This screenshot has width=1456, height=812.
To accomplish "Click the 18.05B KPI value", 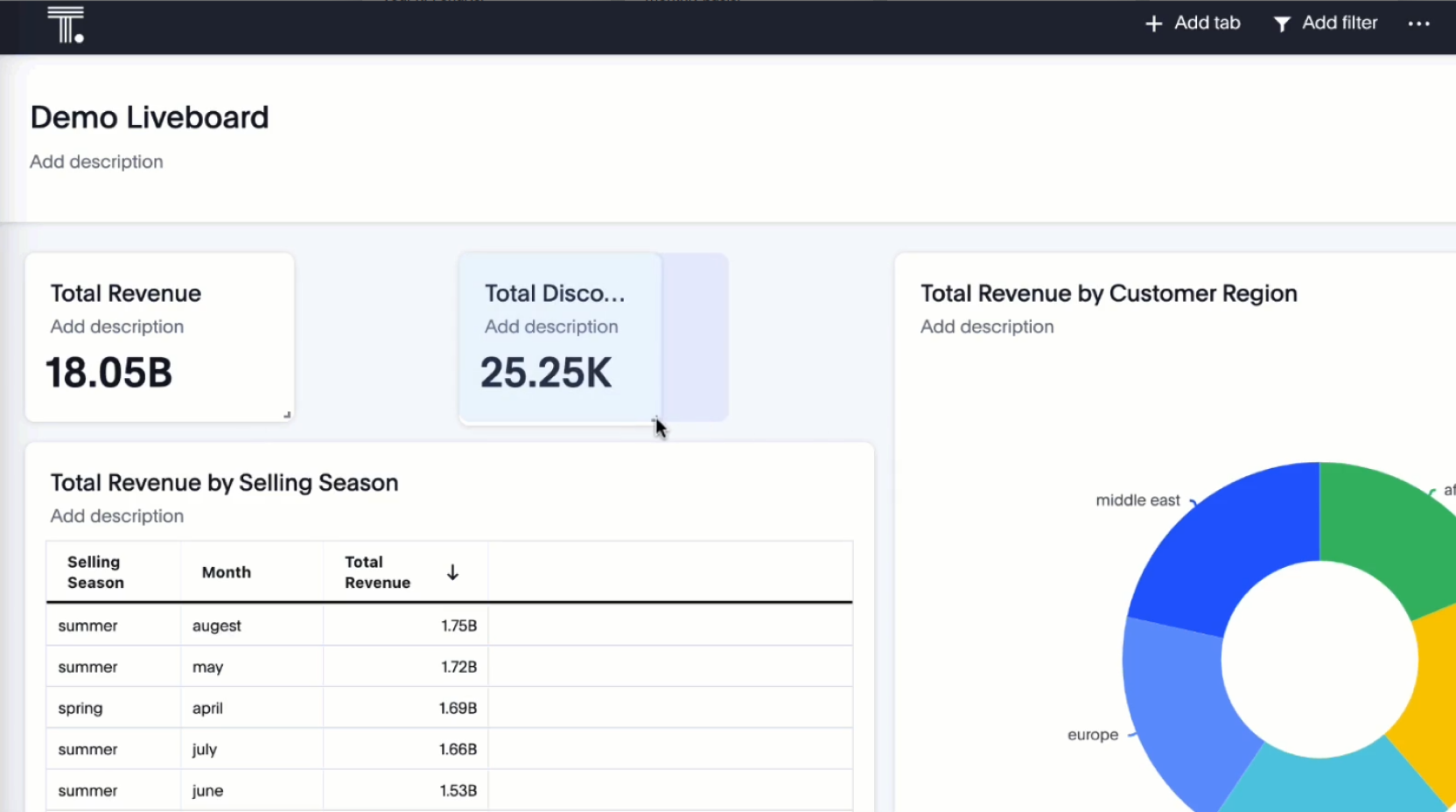I will click(x=108, y=372).
